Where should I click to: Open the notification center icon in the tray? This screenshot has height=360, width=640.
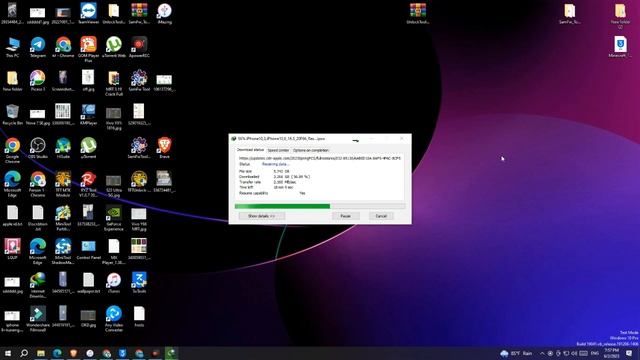click(x=629, y=353)
